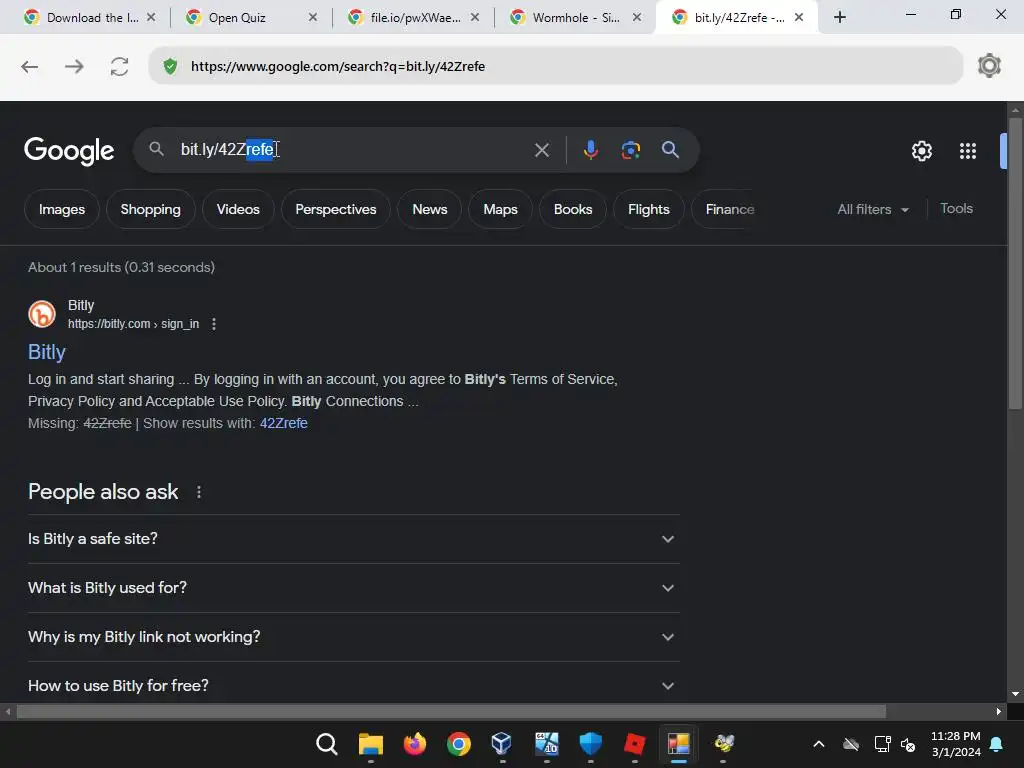The image size is (1024, 768).
Task: Open VirtualBox cube icon in taskbar
Action: click(x=502, y=744)
